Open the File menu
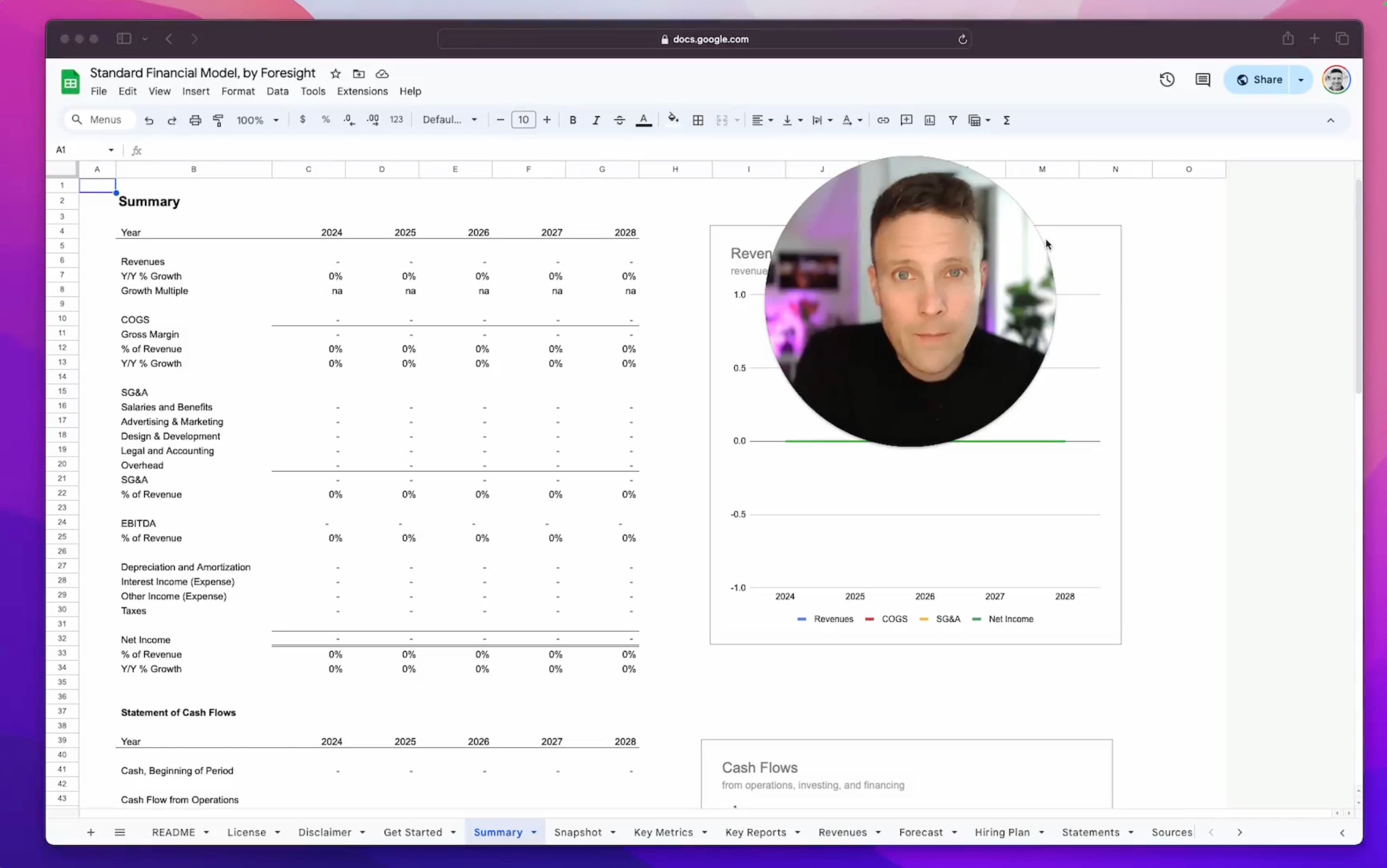 (99, 91)
